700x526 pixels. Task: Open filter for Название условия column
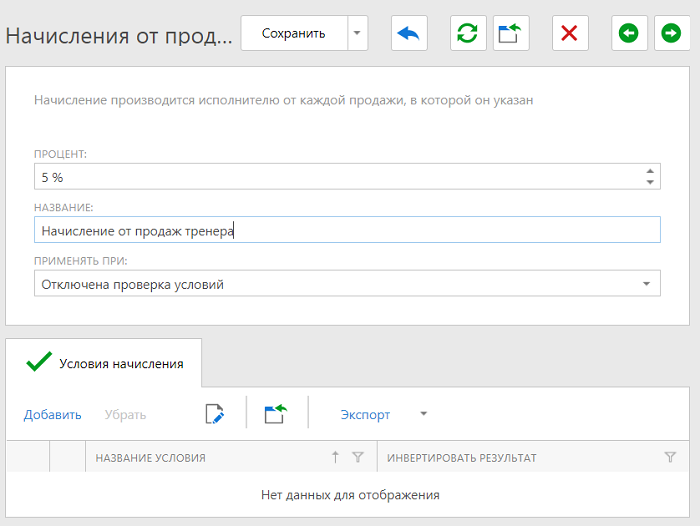pos(358,457)
